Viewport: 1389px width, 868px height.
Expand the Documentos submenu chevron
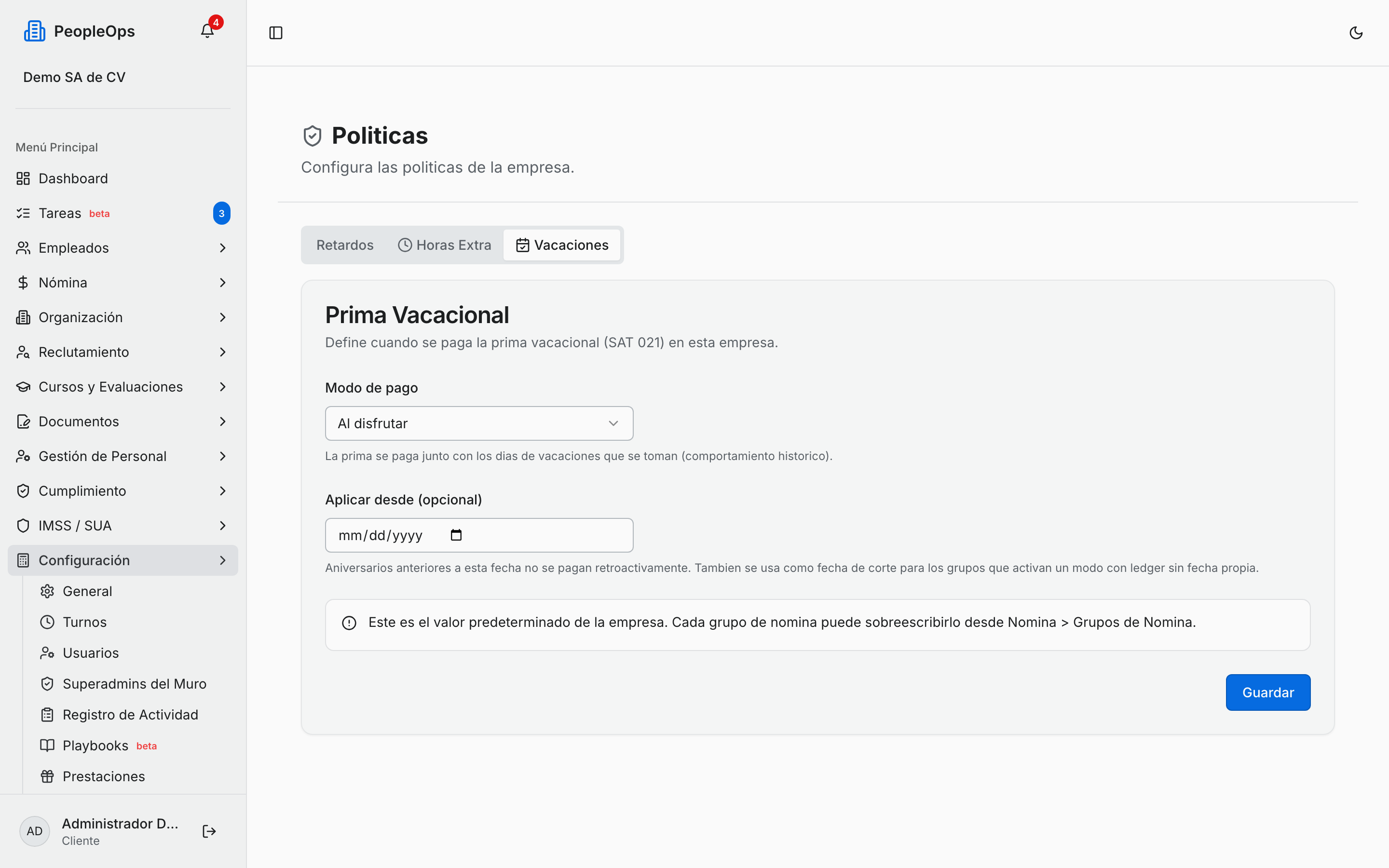(x=223, y=421)
